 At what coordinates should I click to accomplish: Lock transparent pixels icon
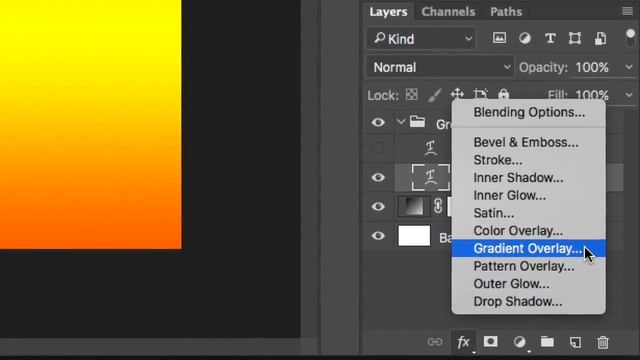(x=411, y=95)
